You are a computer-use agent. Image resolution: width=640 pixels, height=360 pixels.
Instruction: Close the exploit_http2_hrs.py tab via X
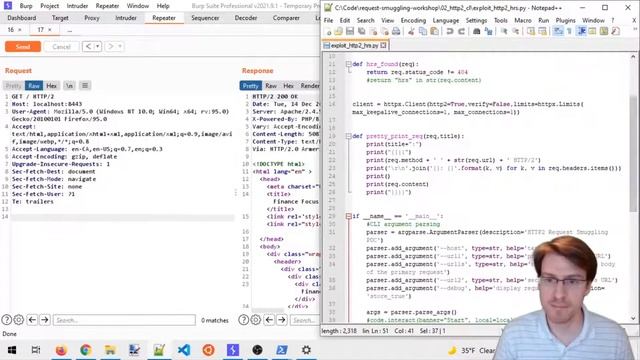click(x=383, y=45)
